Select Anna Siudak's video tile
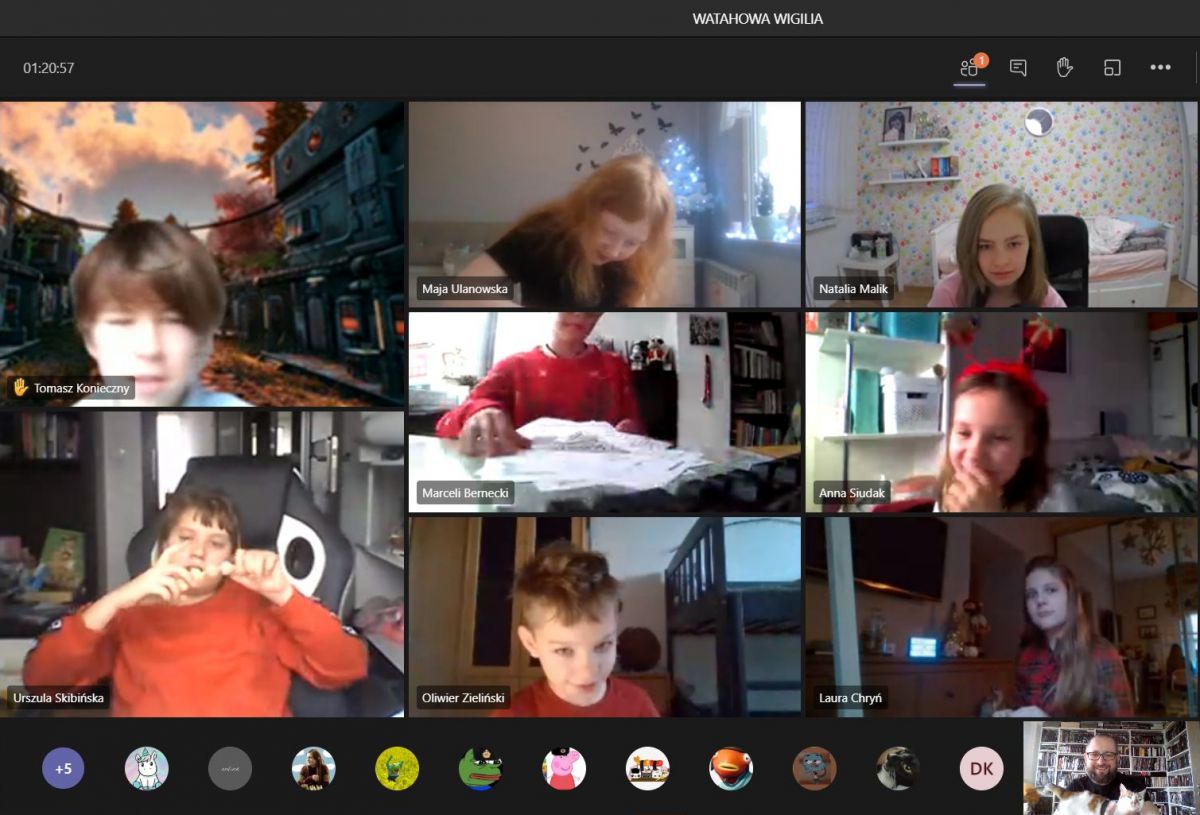 coord(1001,412)
